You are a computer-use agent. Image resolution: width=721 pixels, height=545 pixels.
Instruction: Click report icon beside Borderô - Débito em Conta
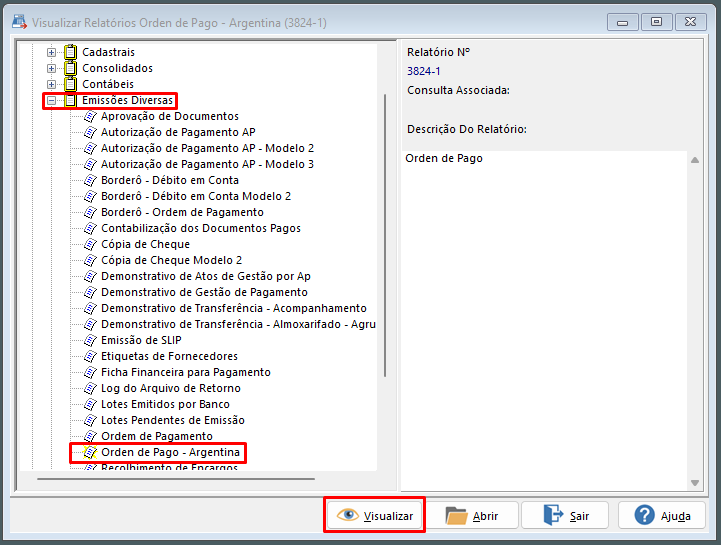[91, 180]
